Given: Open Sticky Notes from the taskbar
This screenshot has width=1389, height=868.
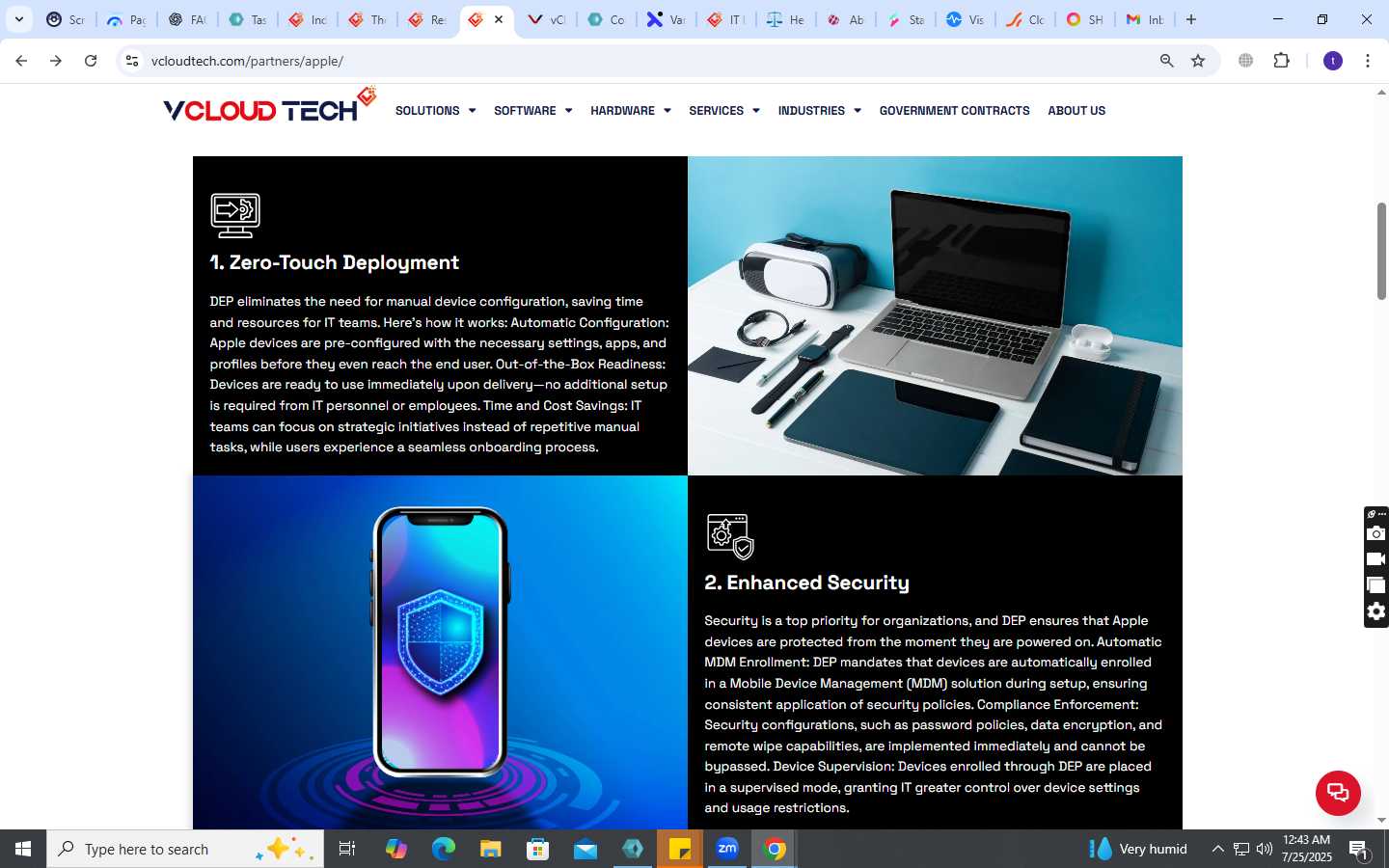Looking at the screenshot, I should coord(680,849).
